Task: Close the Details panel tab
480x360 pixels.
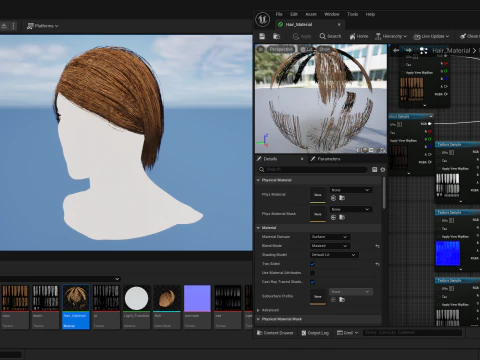Action: tap(302, 159)
